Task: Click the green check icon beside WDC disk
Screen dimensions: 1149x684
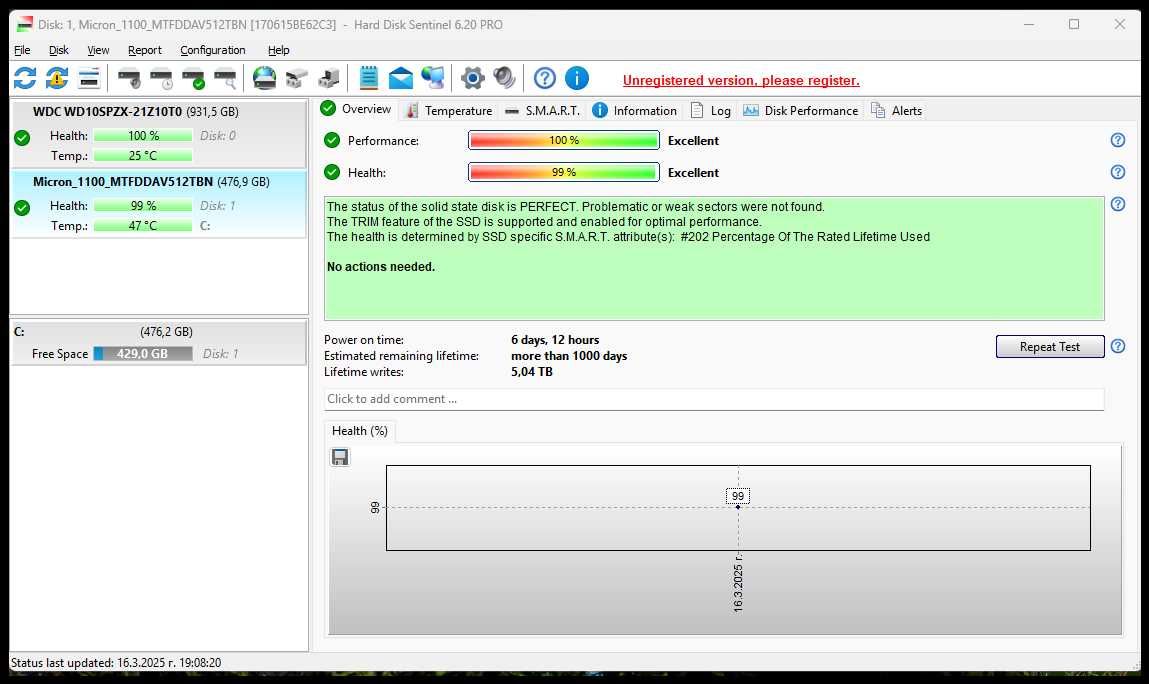Action: pos(22,137)
